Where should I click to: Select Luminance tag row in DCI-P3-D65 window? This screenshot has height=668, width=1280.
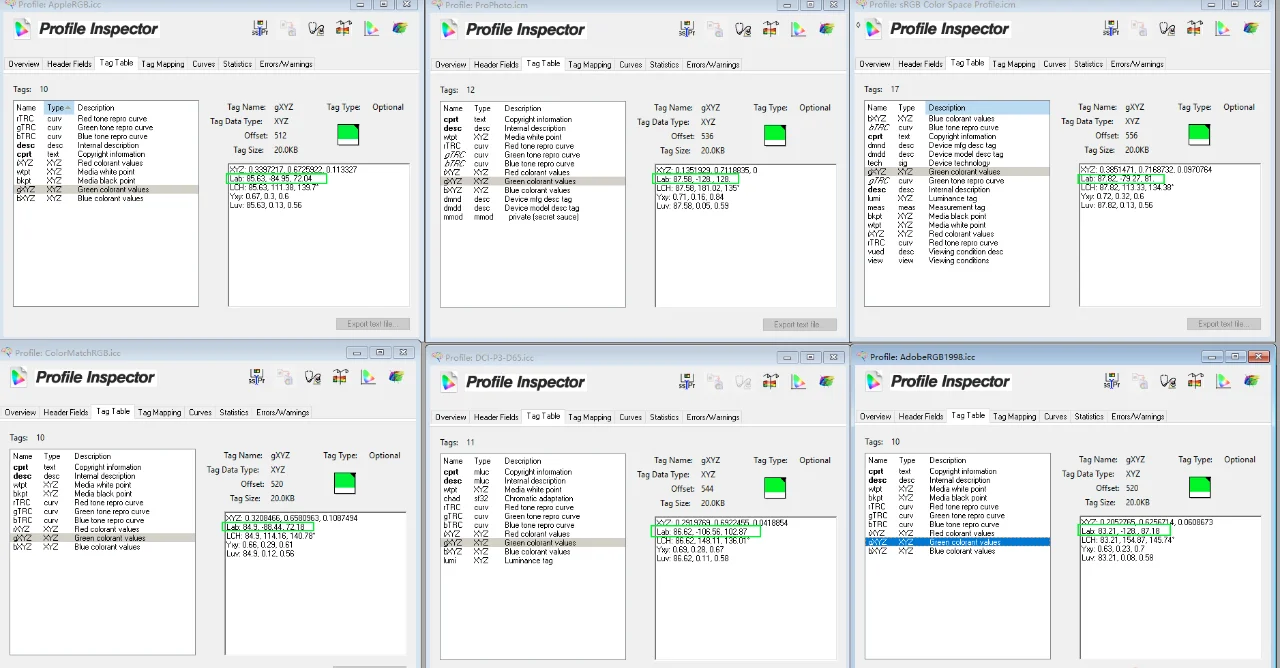[x=532, y=560]
